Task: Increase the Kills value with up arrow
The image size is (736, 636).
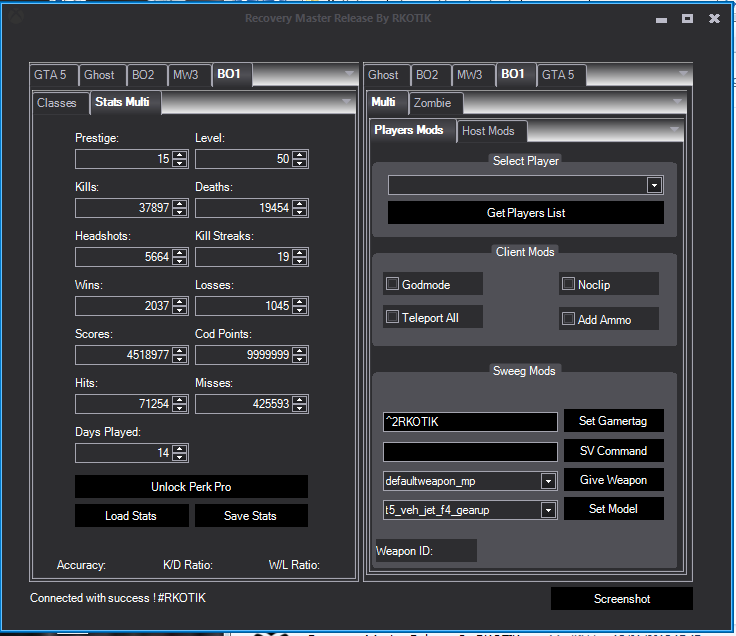Action: tap(179, 204)
